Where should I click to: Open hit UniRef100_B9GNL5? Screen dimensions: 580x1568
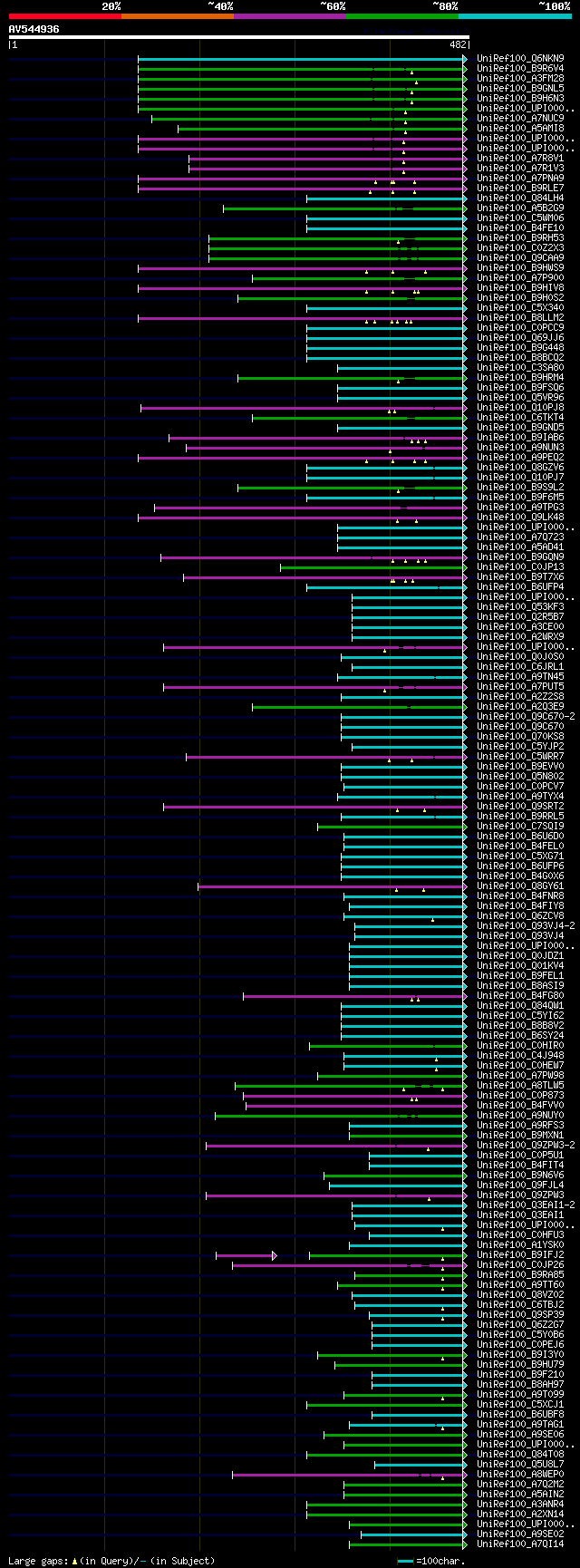pos(520,88)
